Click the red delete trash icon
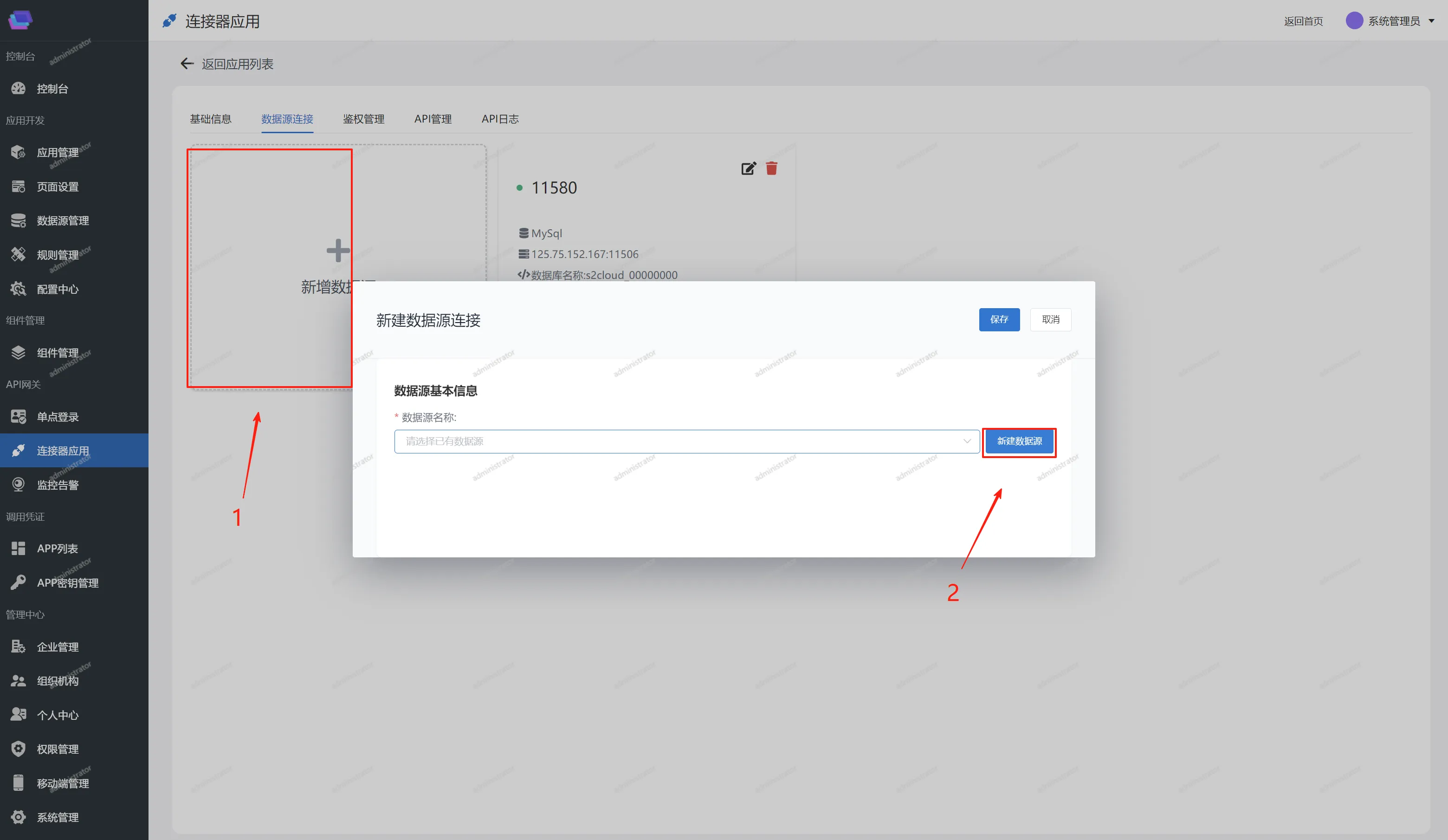The width and height of the screenshot is (1448, 840). click(771, 168)
